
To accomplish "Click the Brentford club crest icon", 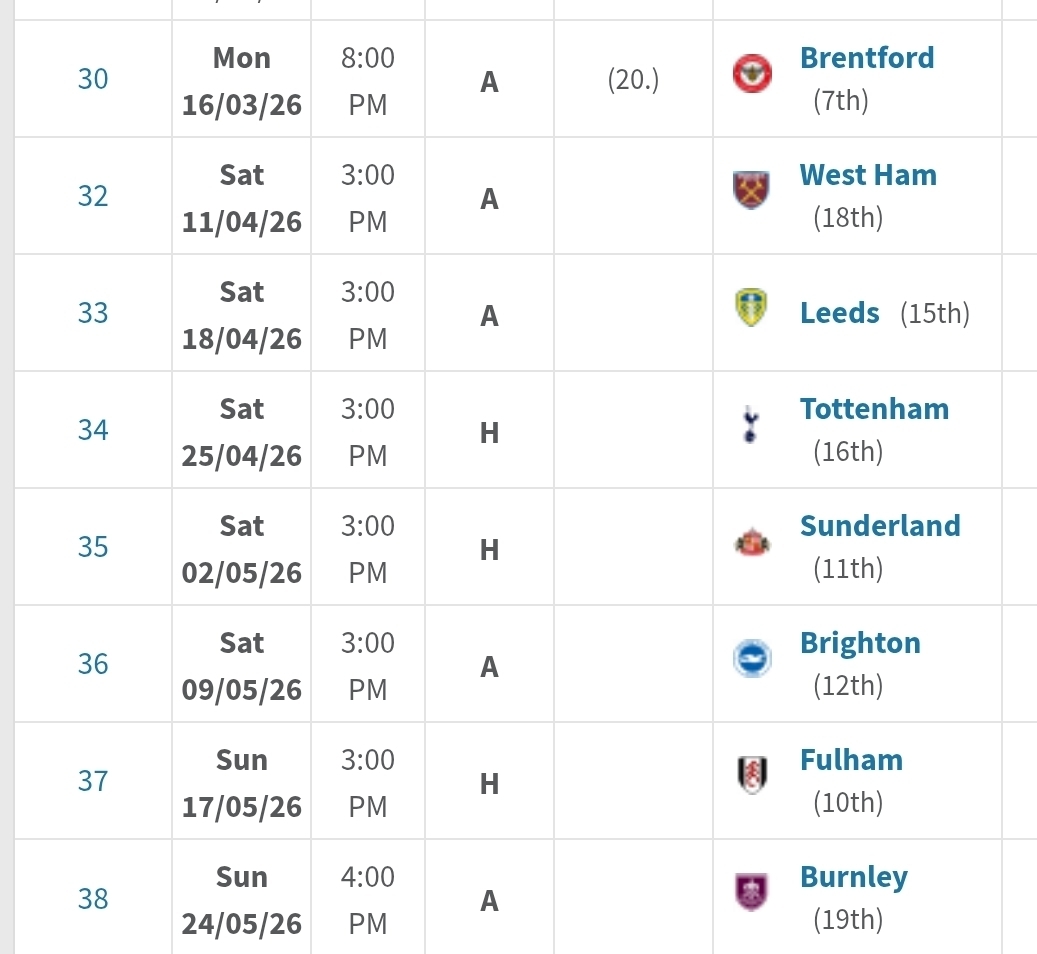I will 752,74.
